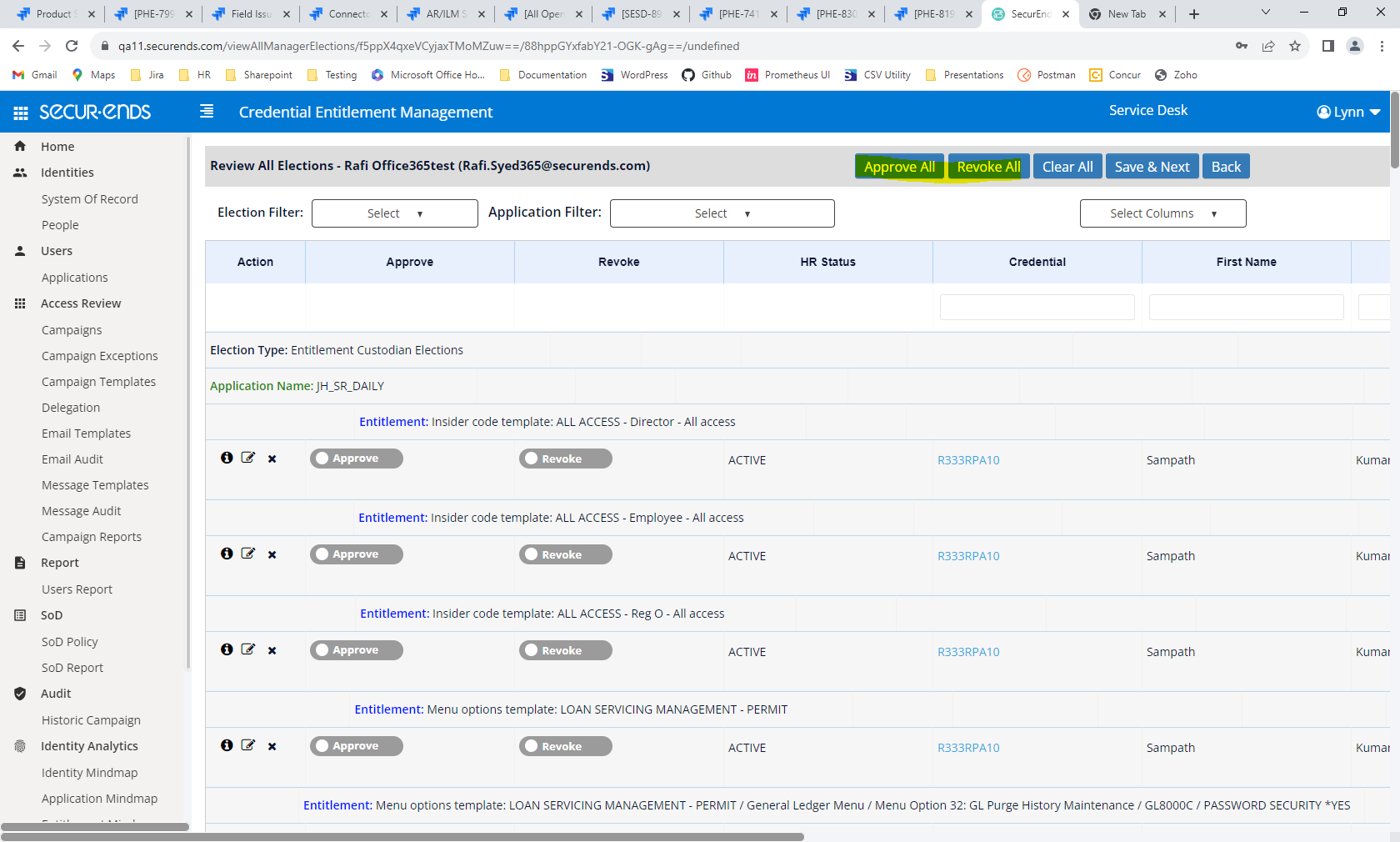Collapse the sidebar using the hamburger icon in the header
The image size is (1400, 842).
click(x=206, y=110)
